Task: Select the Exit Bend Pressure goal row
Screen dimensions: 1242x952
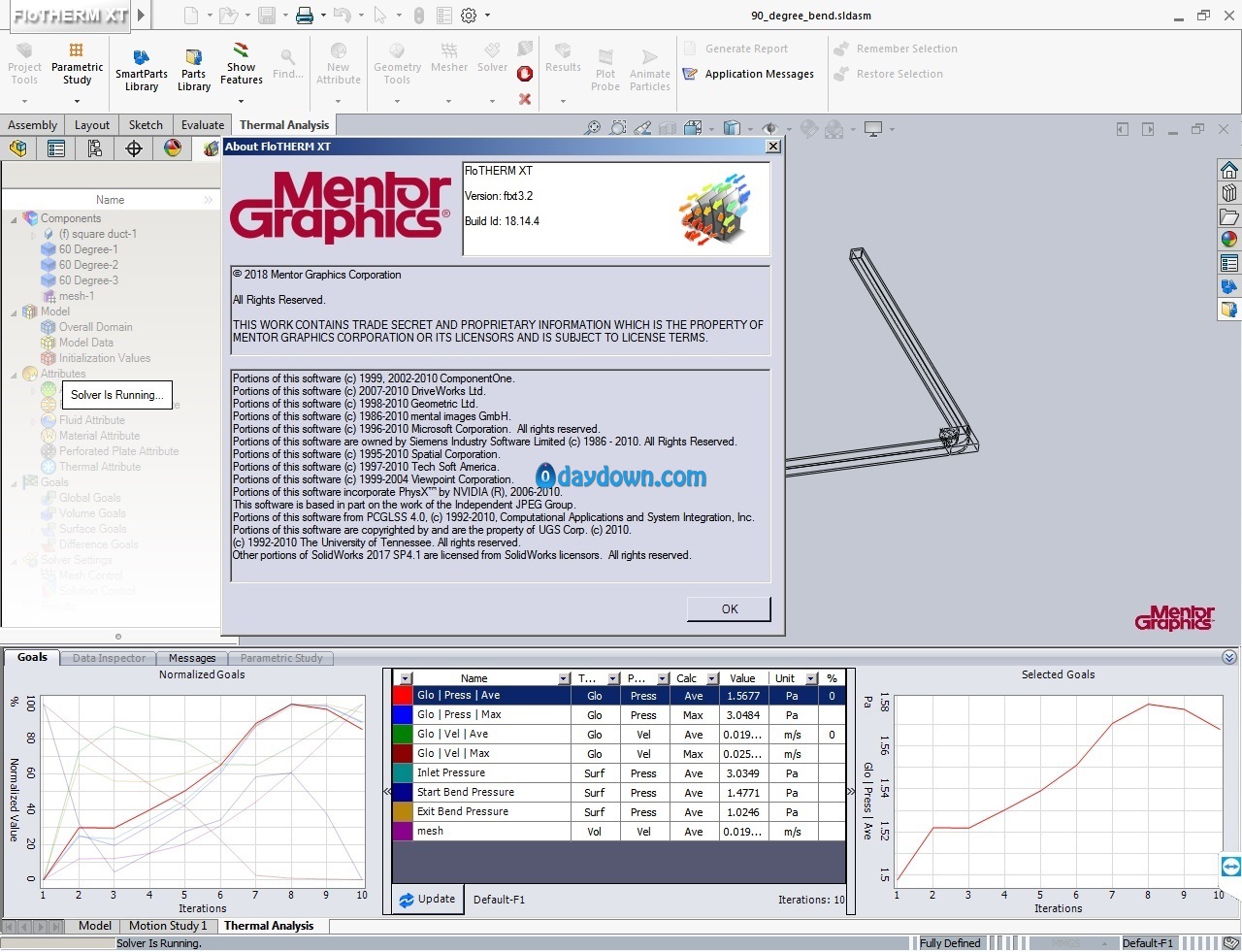Action: click(x=619, y=812)
